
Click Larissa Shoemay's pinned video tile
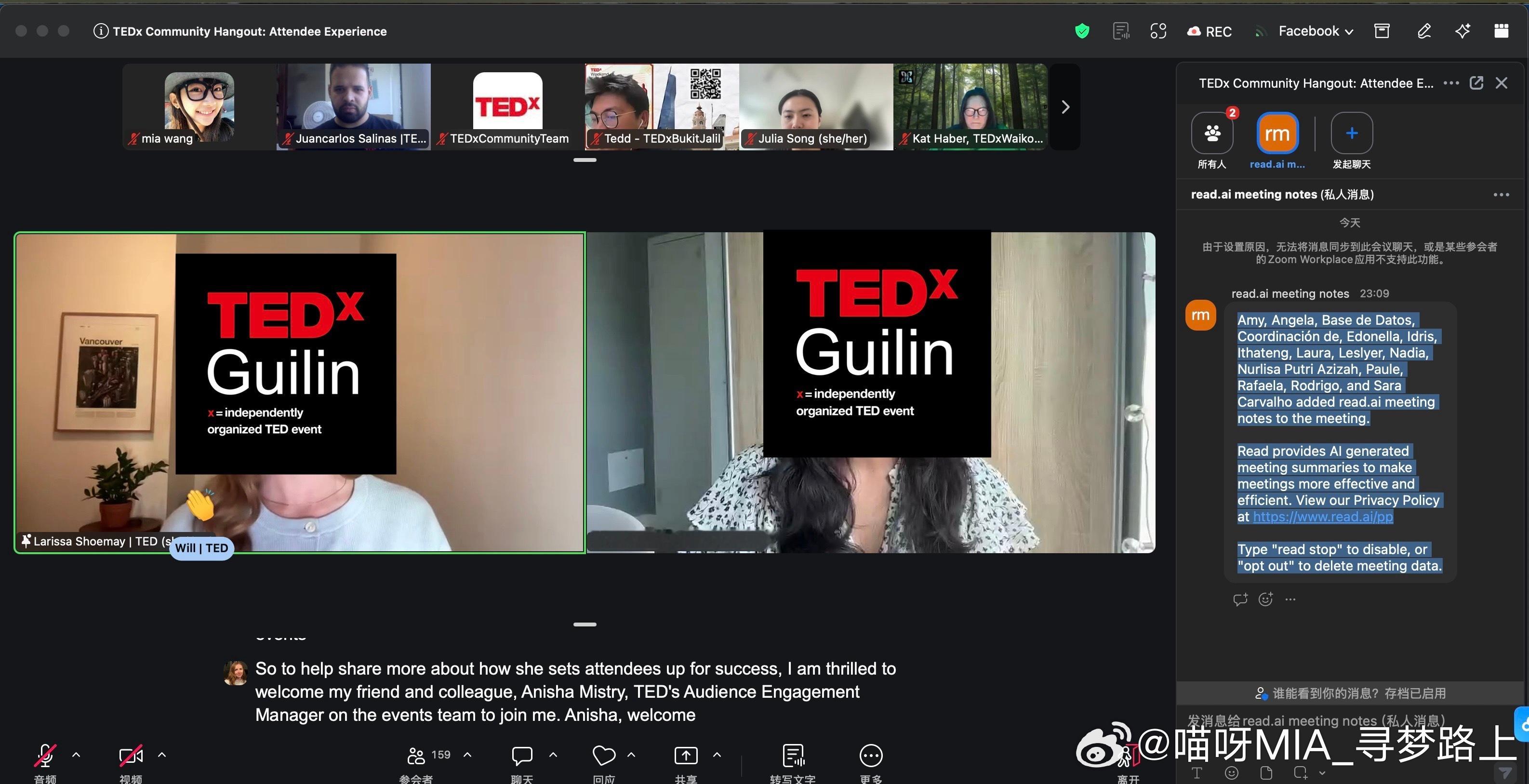coord(300,393)
